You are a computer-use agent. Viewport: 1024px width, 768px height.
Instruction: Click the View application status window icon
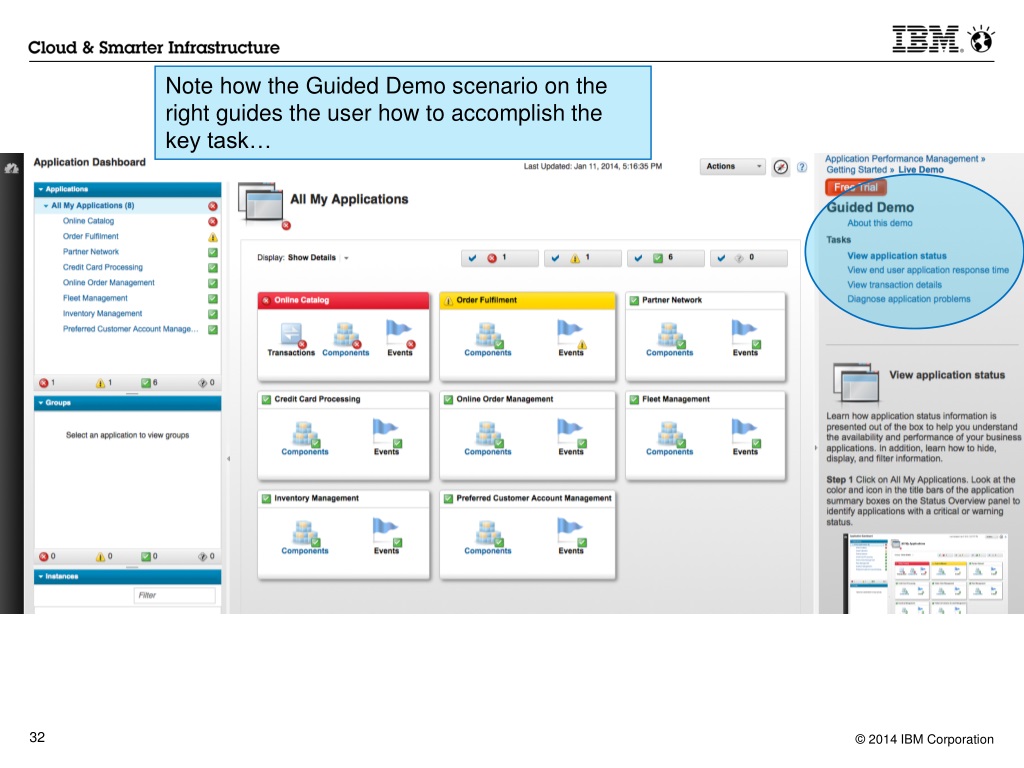tap(856, 382)
